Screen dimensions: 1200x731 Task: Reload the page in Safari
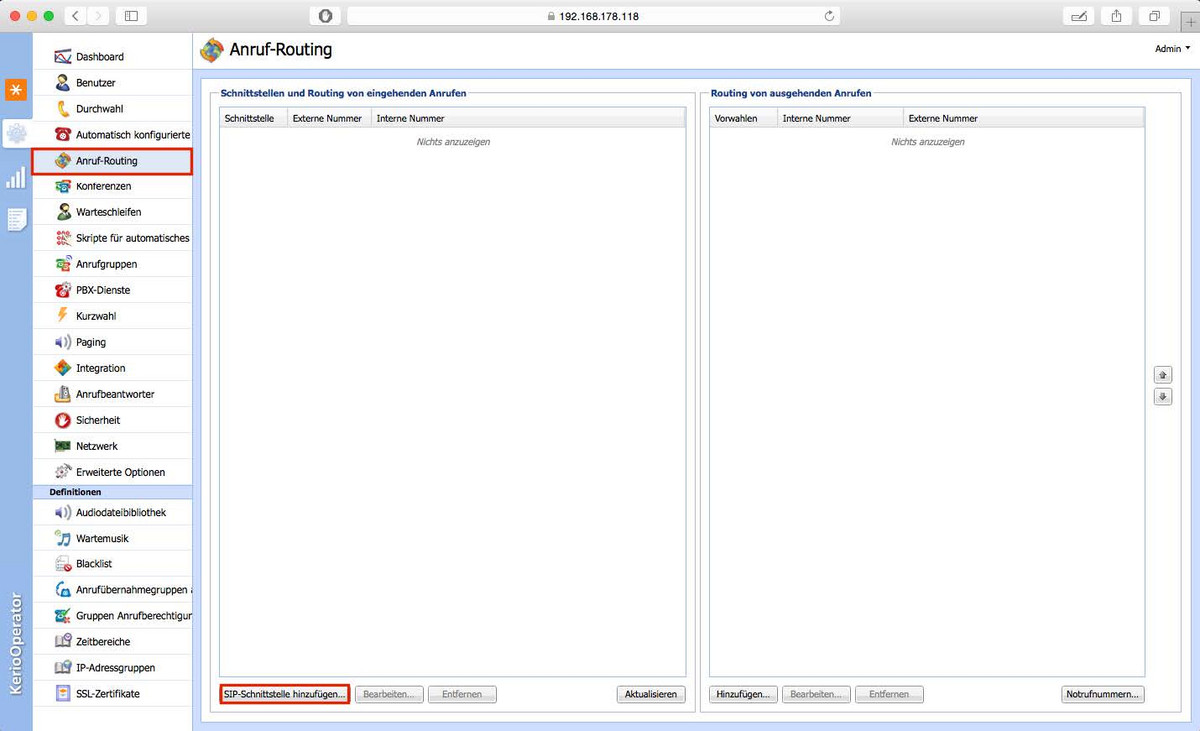(829, 16)
